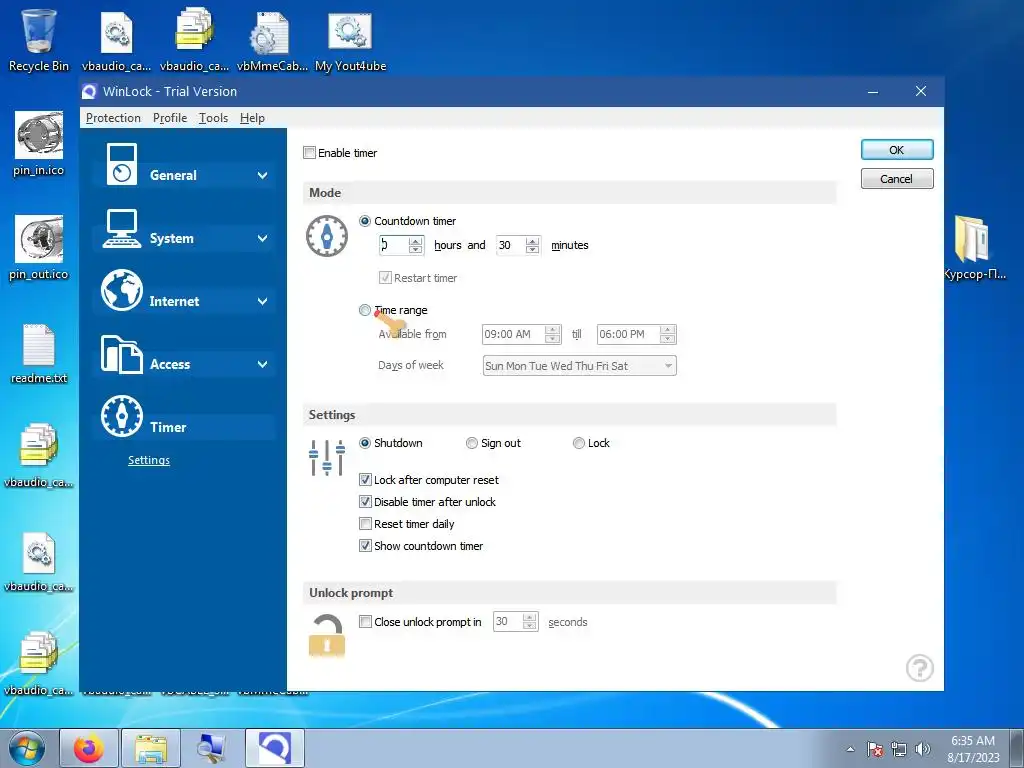Click the unlock prompt seconds field
This screenshot has height=768, width=1024.
(x=508, y=622)
